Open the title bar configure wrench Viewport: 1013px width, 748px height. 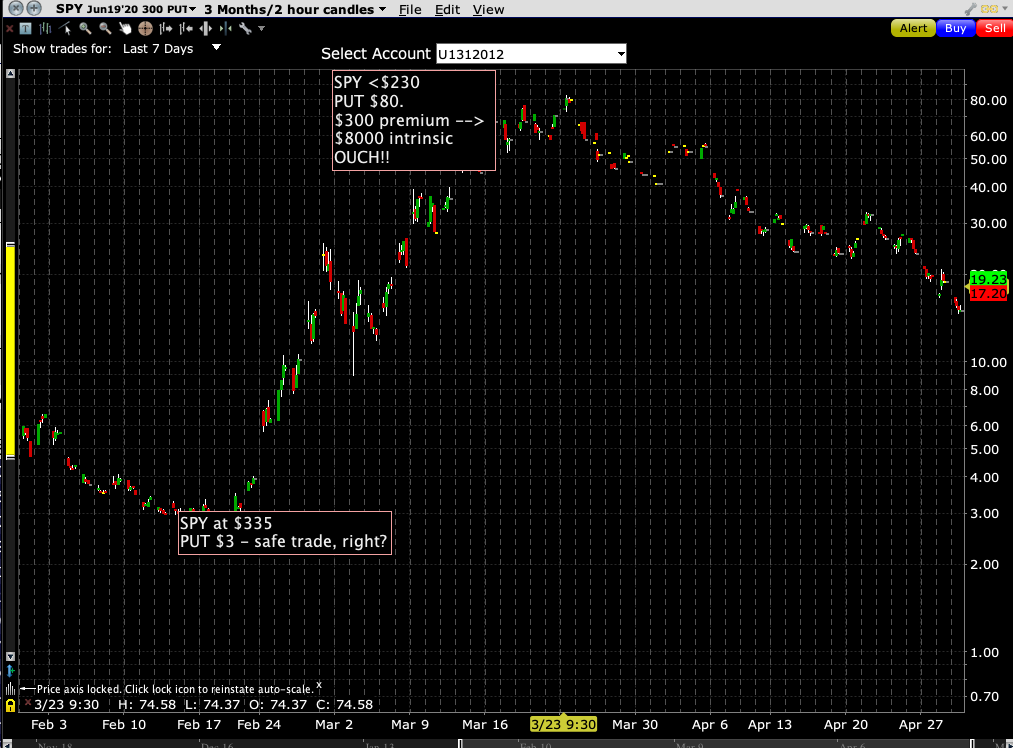[x=970, y=9]
